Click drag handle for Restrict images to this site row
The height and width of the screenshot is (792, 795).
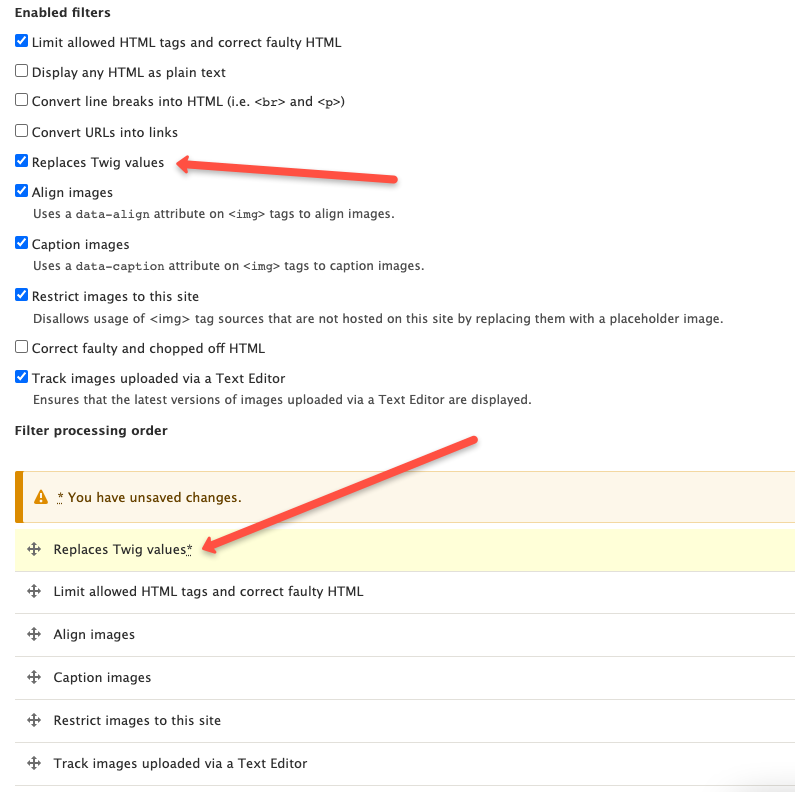[34, 720]
